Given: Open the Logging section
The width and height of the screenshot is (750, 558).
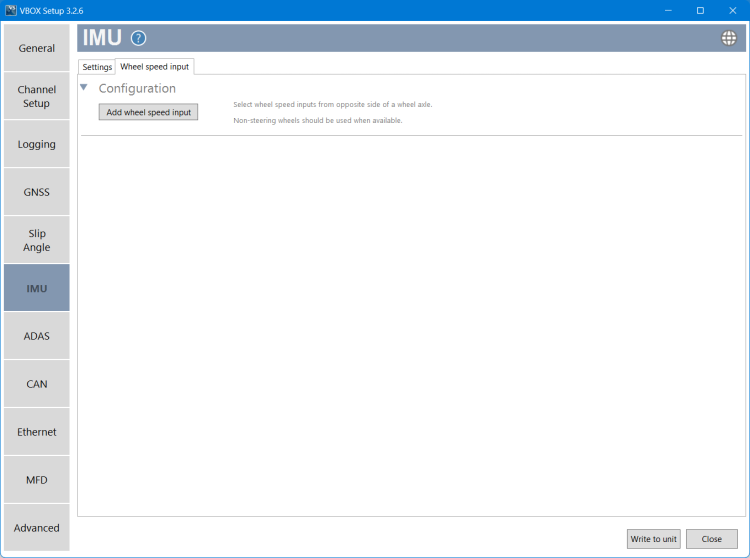Looking at the screenshot, I should pos(37,144).
